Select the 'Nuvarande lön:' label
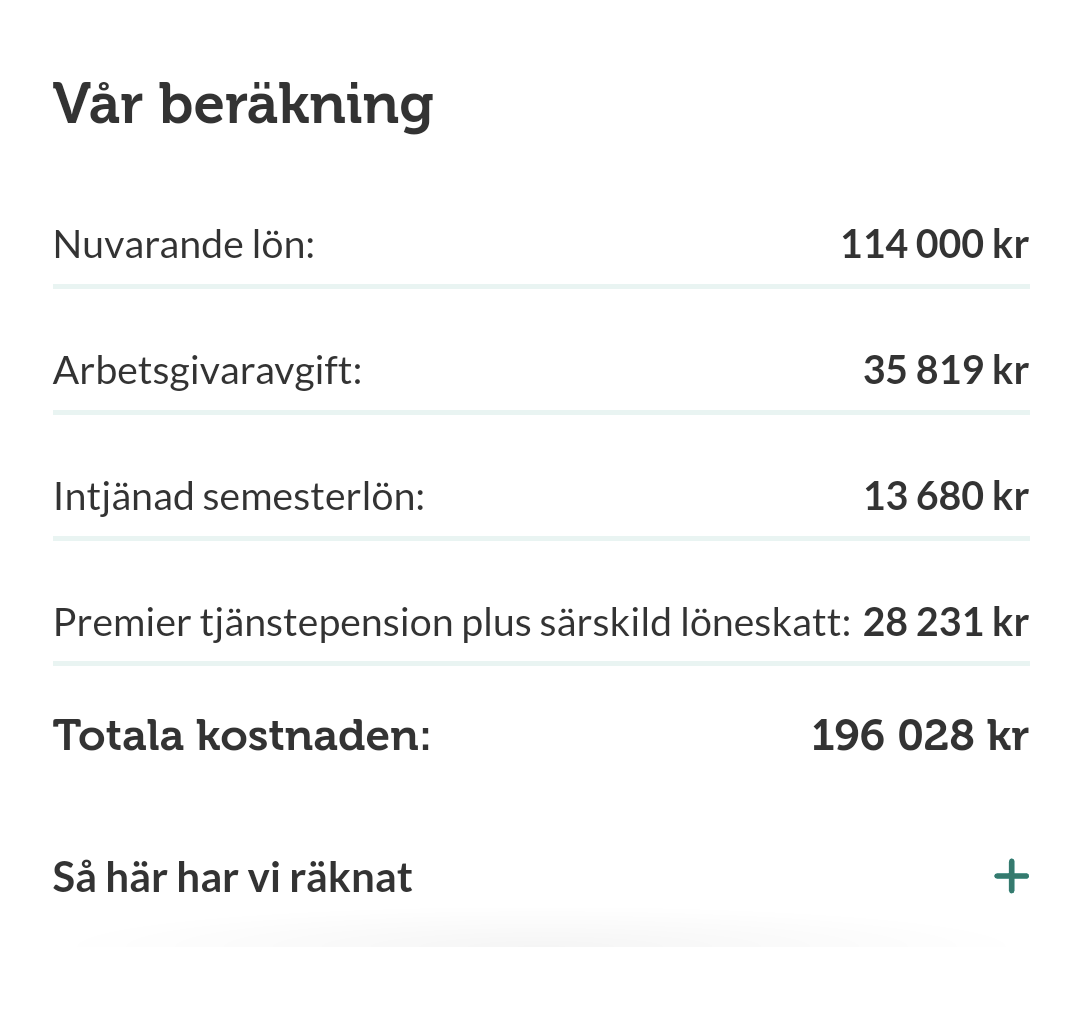 [184, 244]
